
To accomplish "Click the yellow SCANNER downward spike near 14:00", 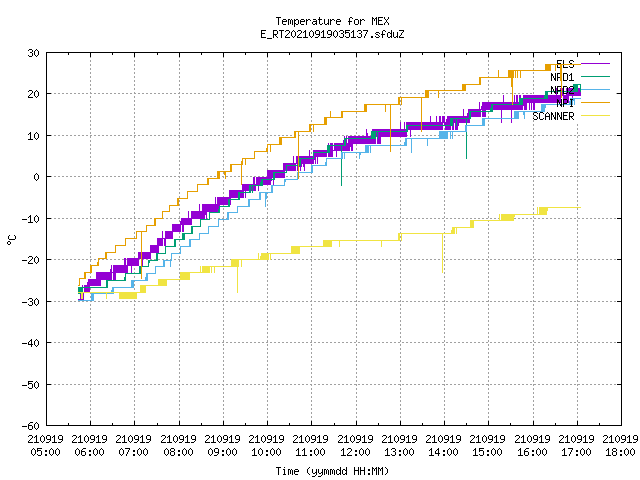I will click(x=442, y=253).
